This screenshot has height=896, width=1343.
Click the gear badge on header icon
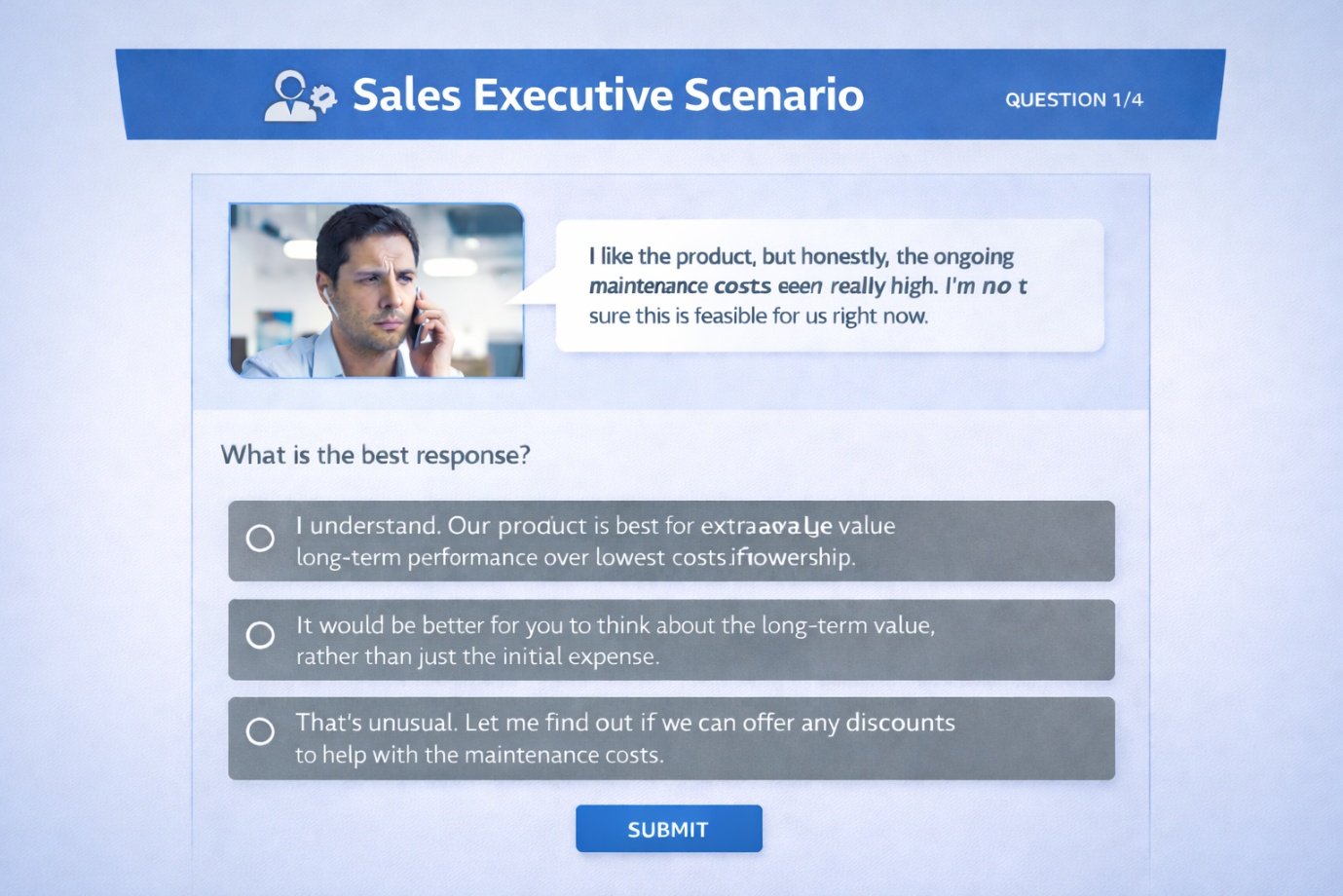pos(324,96)
